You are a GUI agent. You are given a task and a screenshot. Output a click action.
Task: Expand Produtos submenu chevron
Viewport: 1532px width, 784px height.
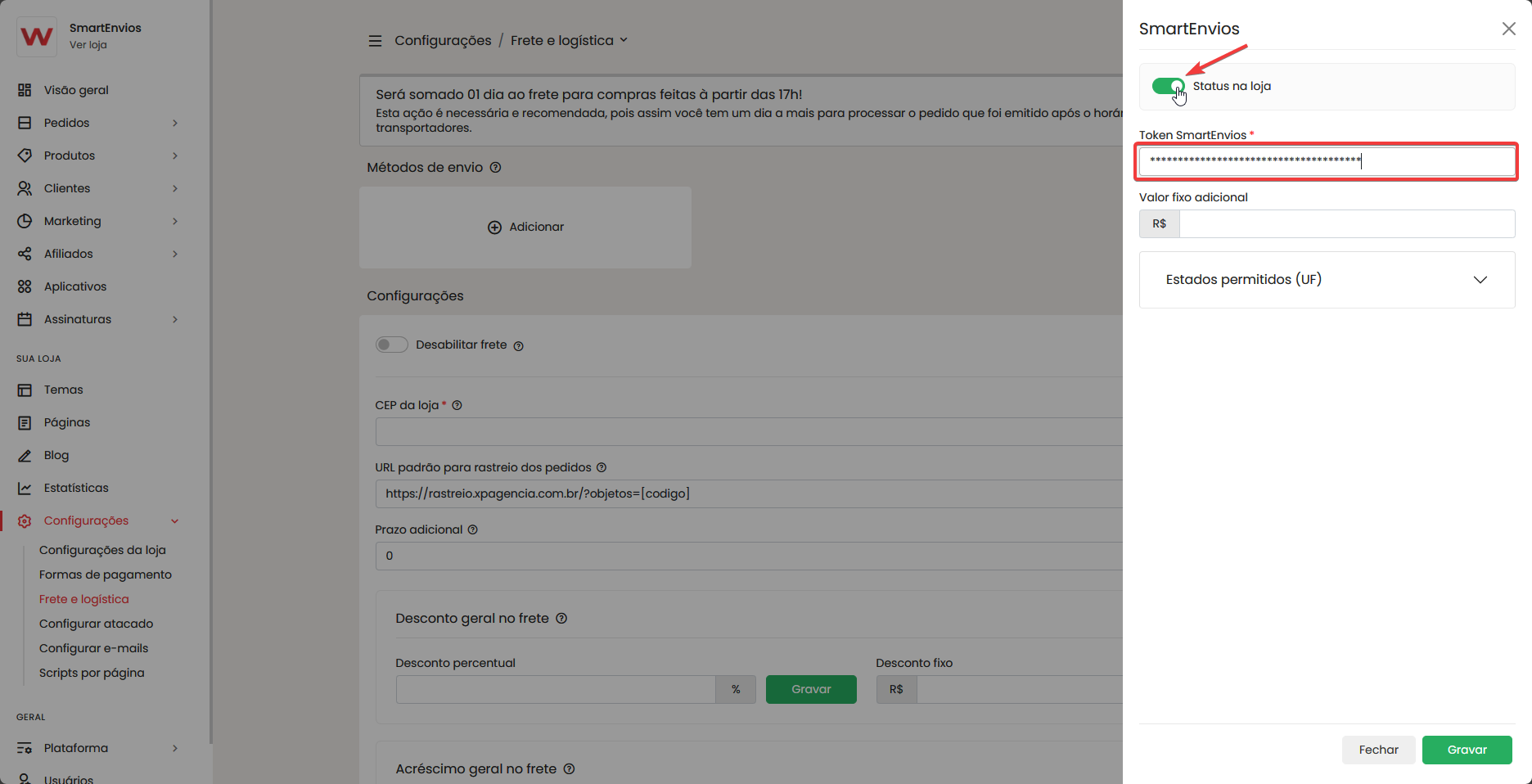175,155
